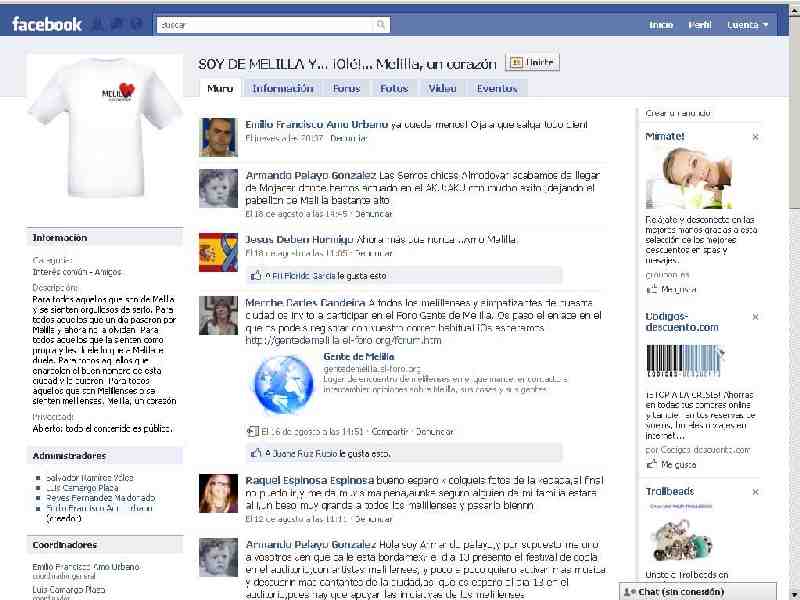Click Merche Carles Candeira avatar

218,315
